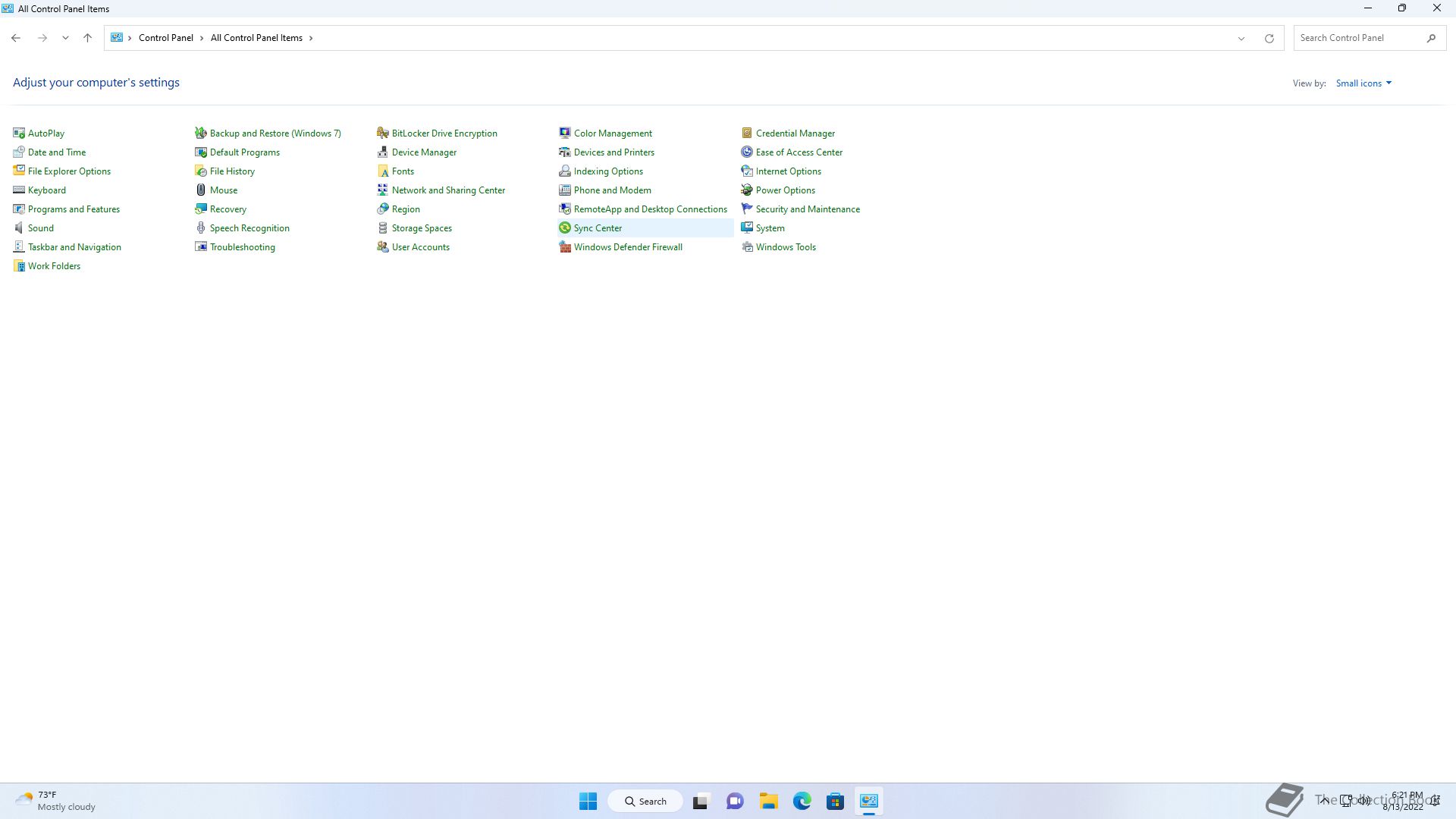Refresh the Control Panel view
This screenshot has width=1456, height=819.
click(1269, 38)
